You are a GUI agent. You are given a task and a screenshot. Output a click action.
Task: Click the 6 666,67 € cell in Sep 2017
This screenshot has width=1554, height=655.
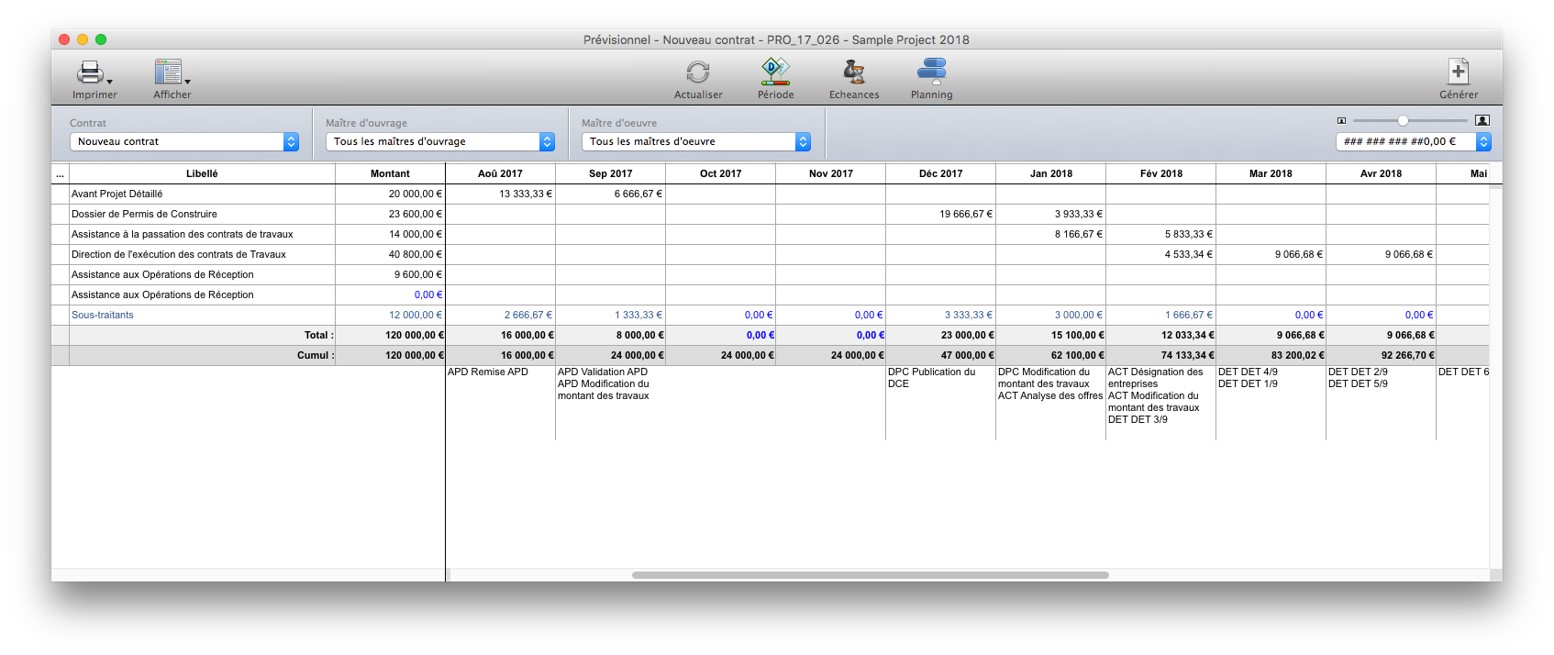pos(610,194)
